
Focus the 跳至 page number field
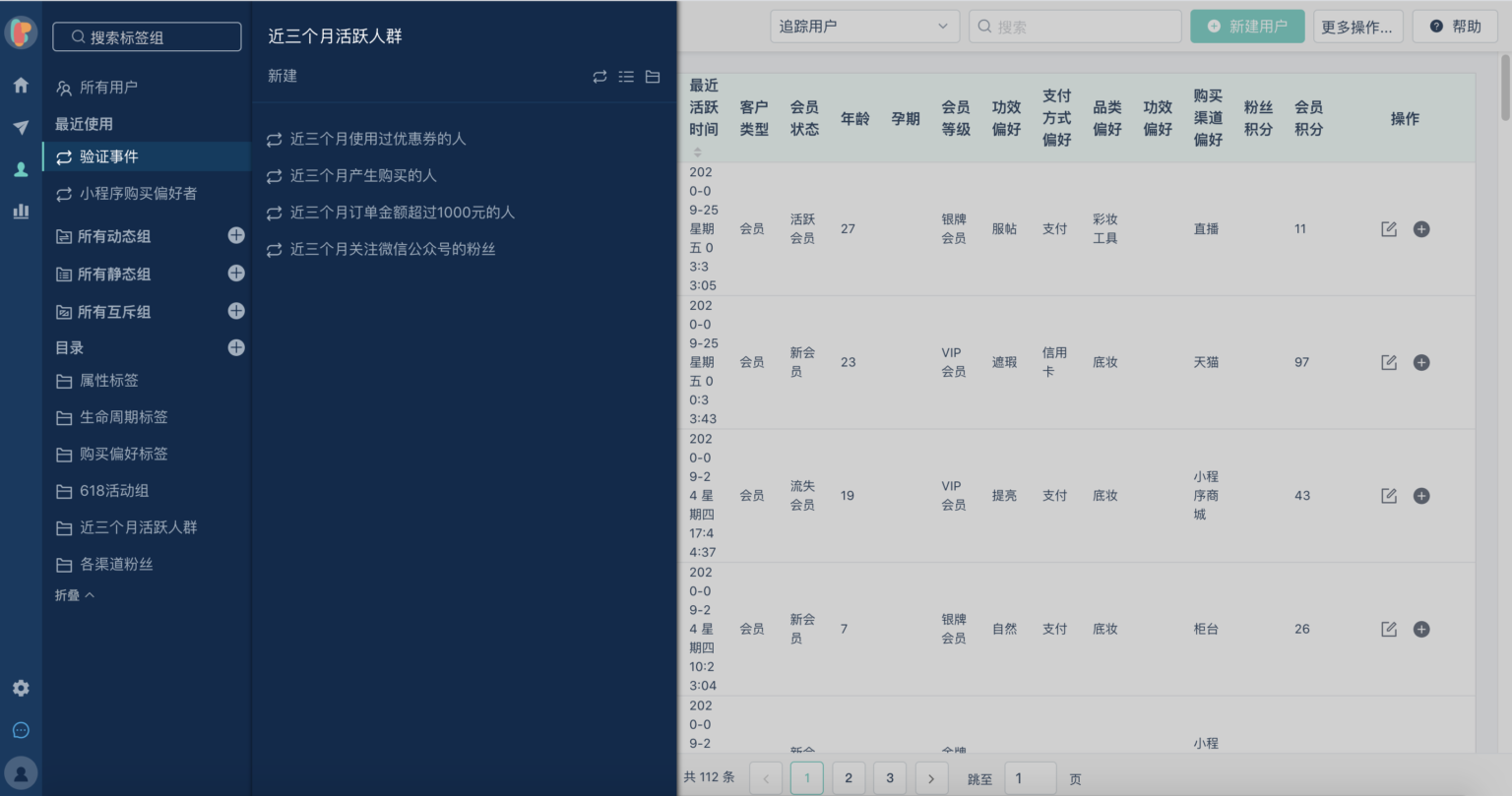[x=1031, y=778]
